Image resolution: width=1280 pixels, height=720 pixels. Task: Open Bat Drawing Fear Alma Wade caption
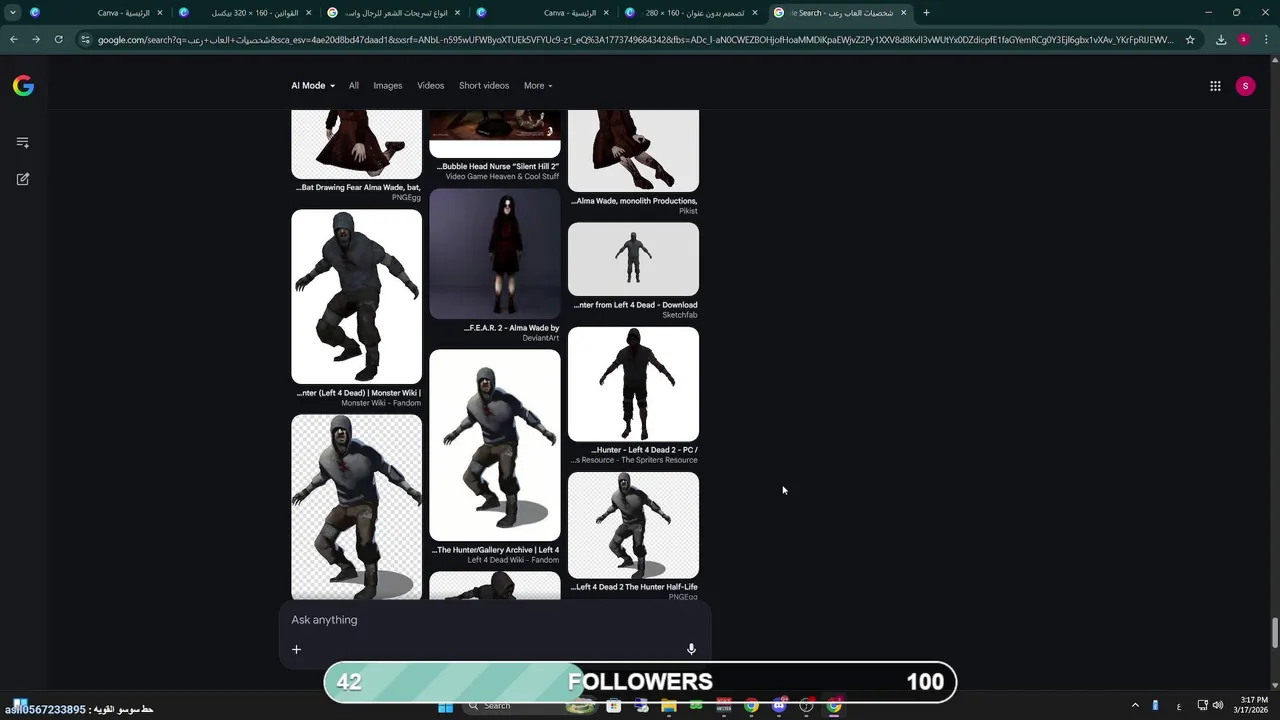coord(358,188)
